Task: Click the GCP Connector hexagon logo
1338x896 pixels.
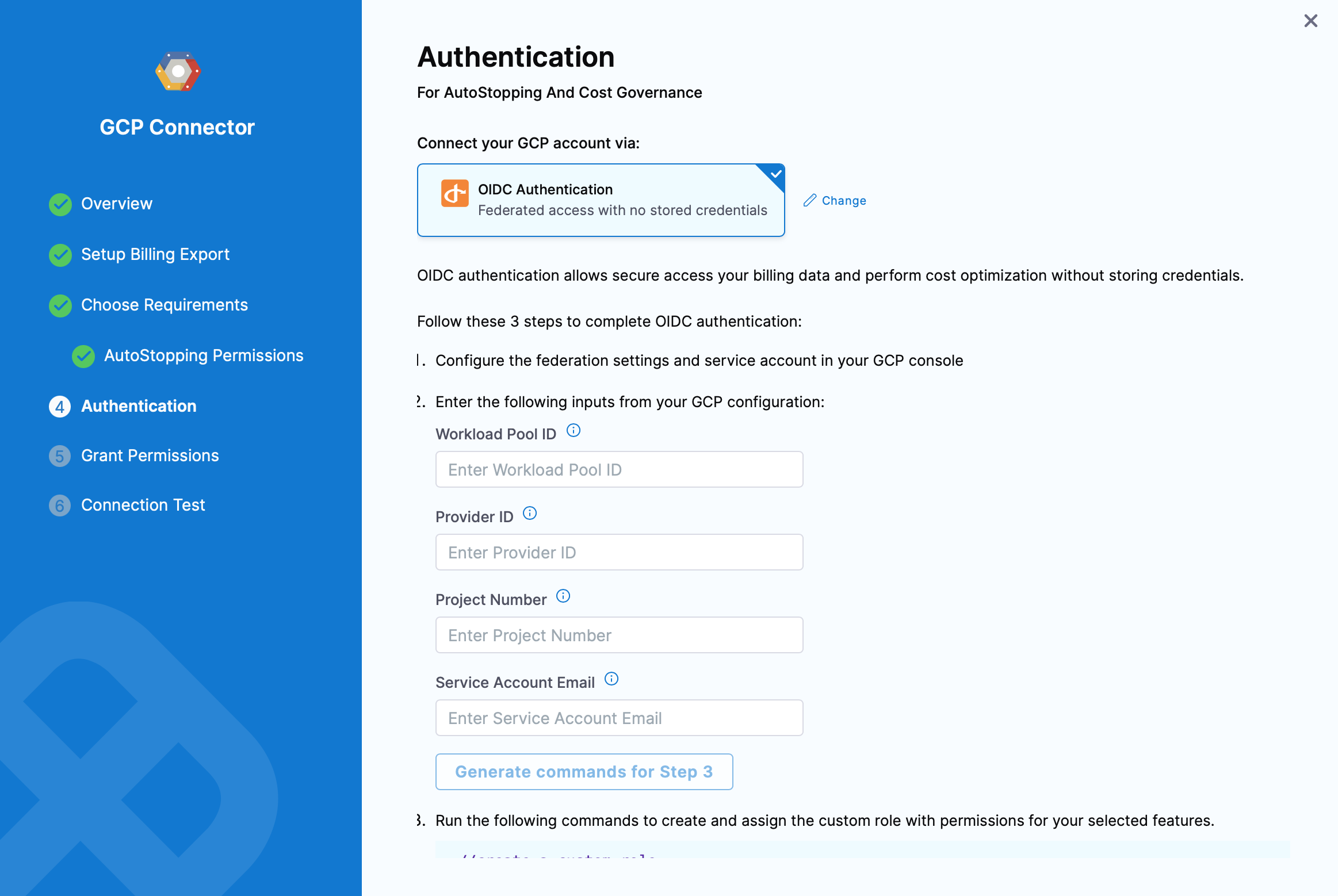Action: tap(178, 71)
